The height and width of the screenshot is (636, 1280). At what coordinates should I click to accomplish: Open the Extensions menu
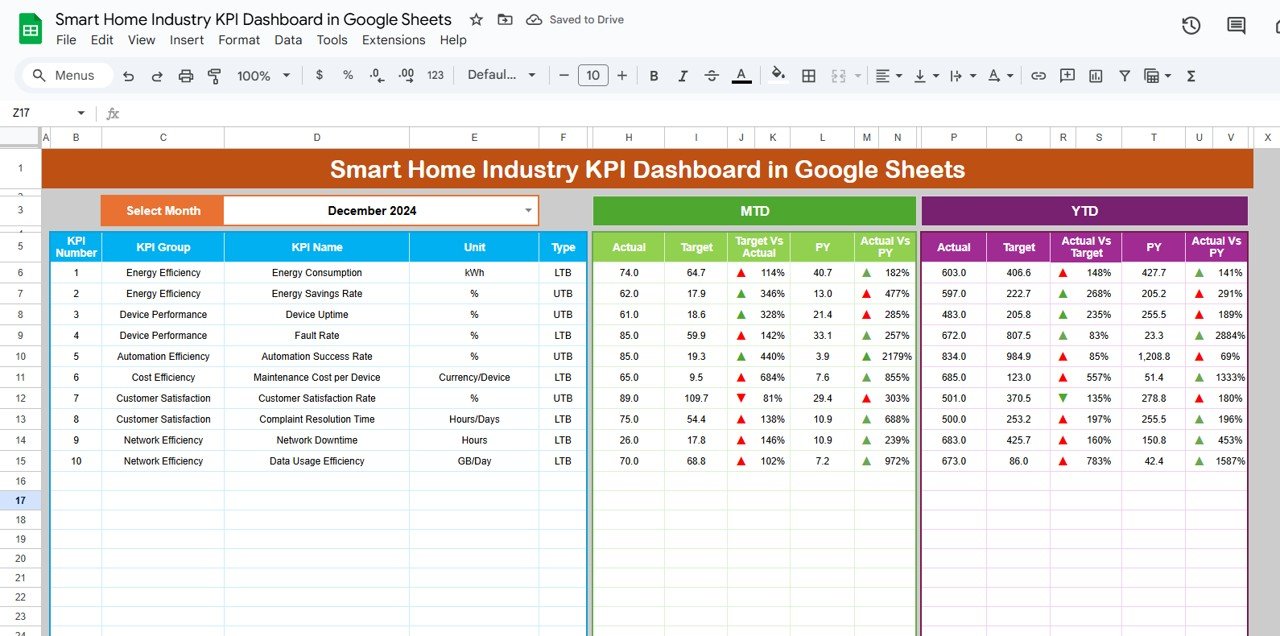[x=394, y=40]
